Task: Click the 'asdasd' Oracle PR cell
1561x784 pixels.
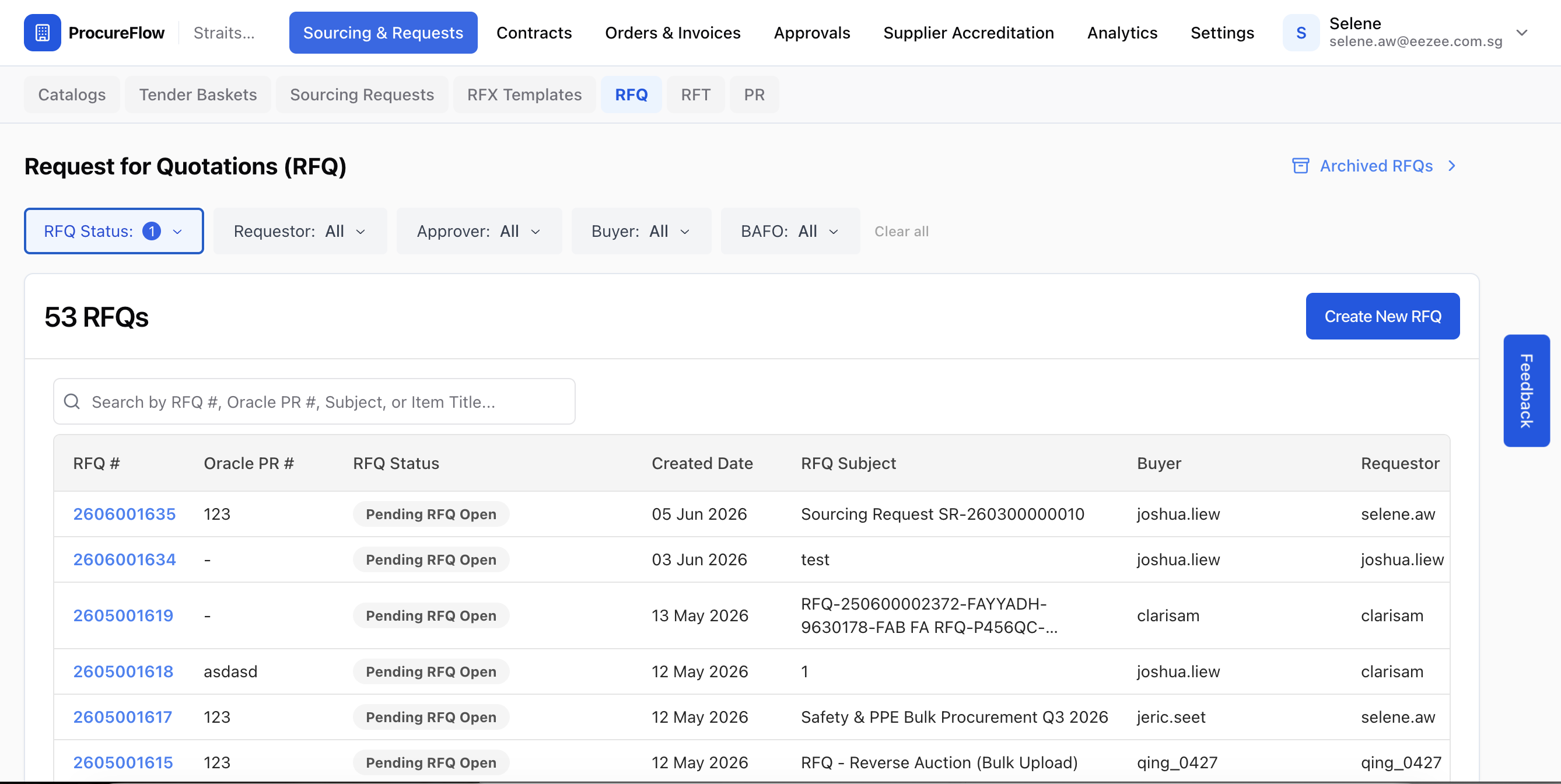Action: coord(230,671)
